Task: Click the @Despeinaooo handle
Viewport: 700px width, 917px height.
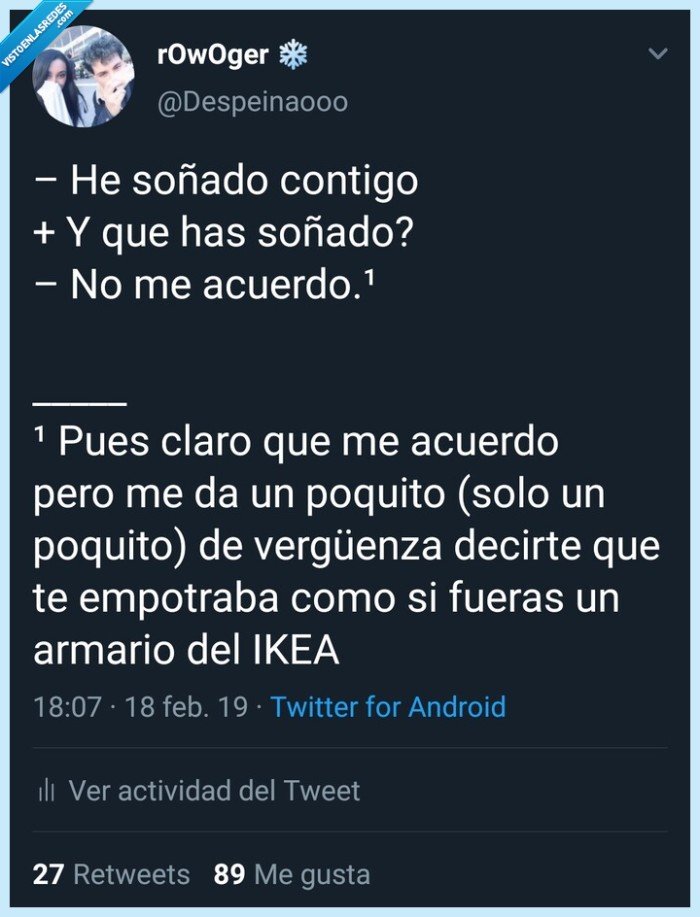Action: coord(255,99)
